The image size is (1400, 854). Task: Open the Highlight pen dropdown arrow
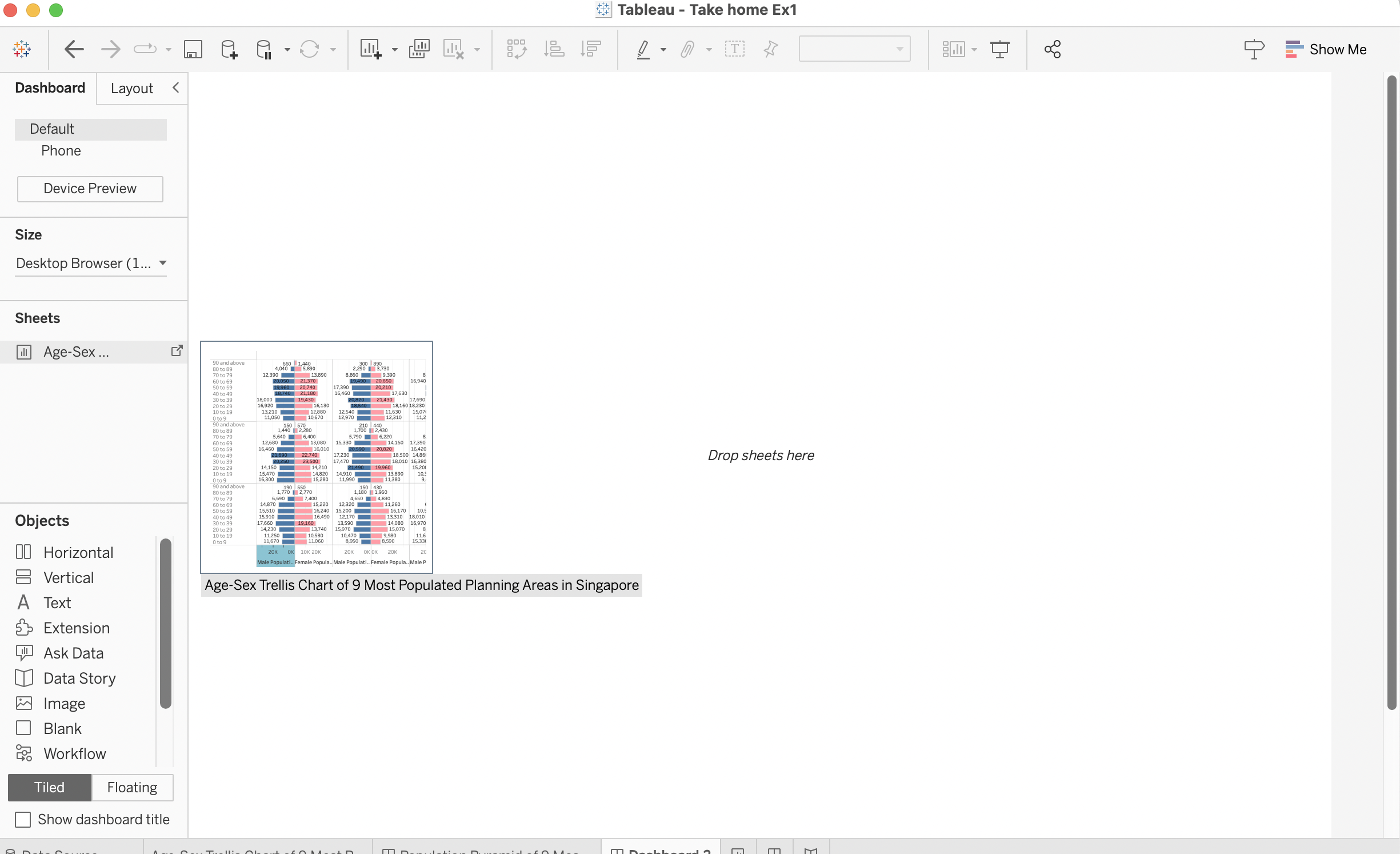point(663,50)
